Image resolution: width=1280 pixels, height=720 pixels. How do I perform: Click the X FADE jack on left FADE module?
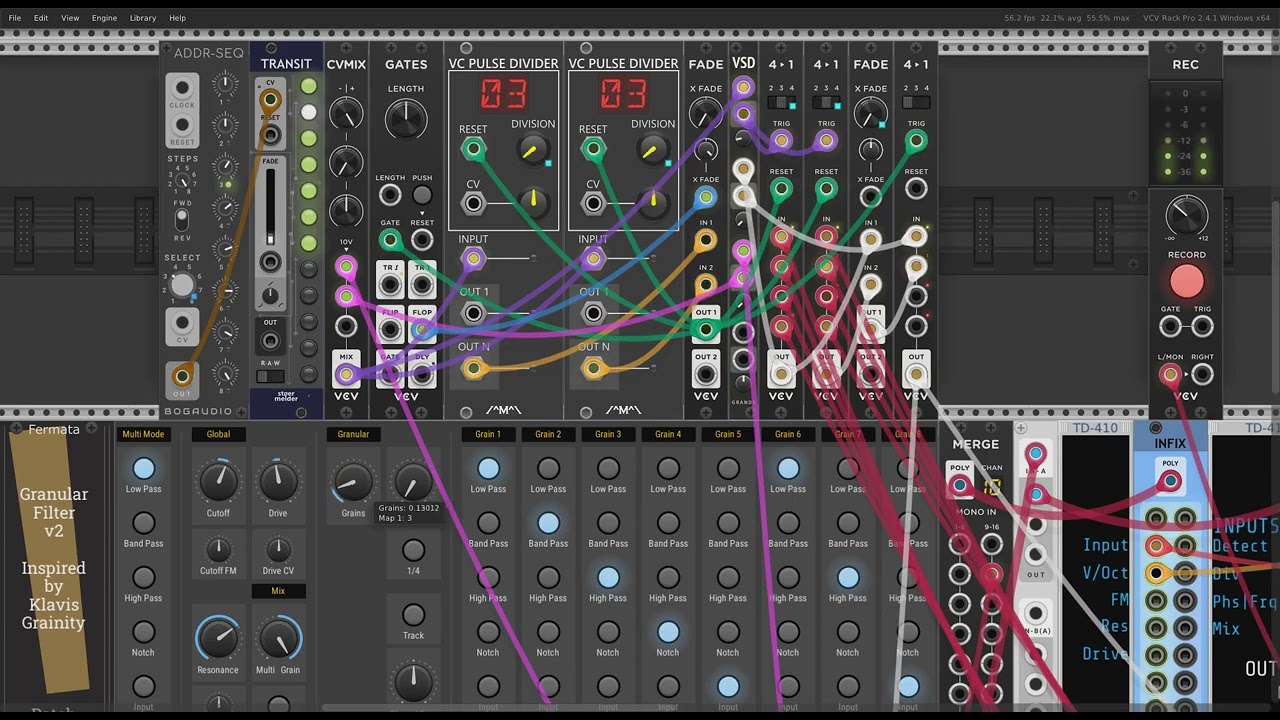(x=706, y=197)
